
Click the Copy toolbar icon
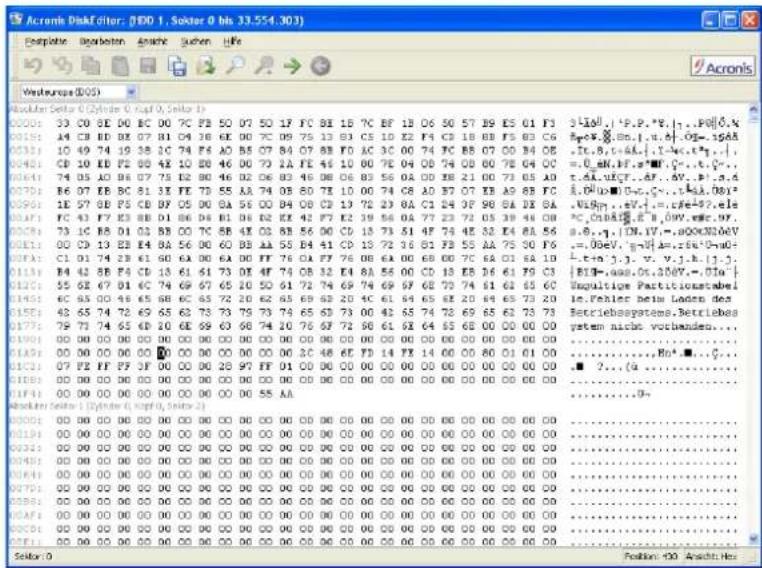[x=91, y=66]
